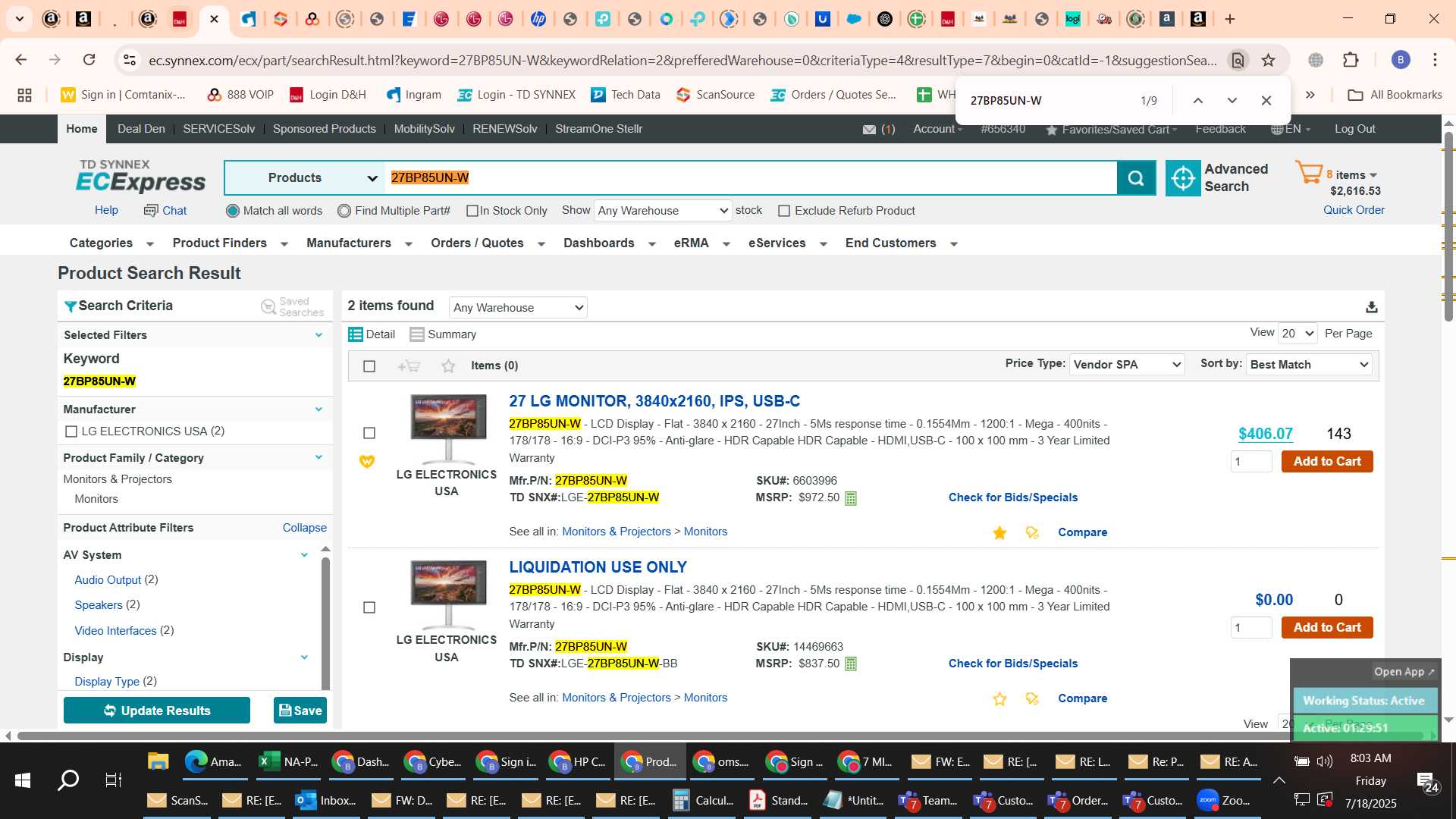The image size is (1456, 819).
Task: Open Sort by Best Match dropdown
Action: click(x=1310, y=365)
